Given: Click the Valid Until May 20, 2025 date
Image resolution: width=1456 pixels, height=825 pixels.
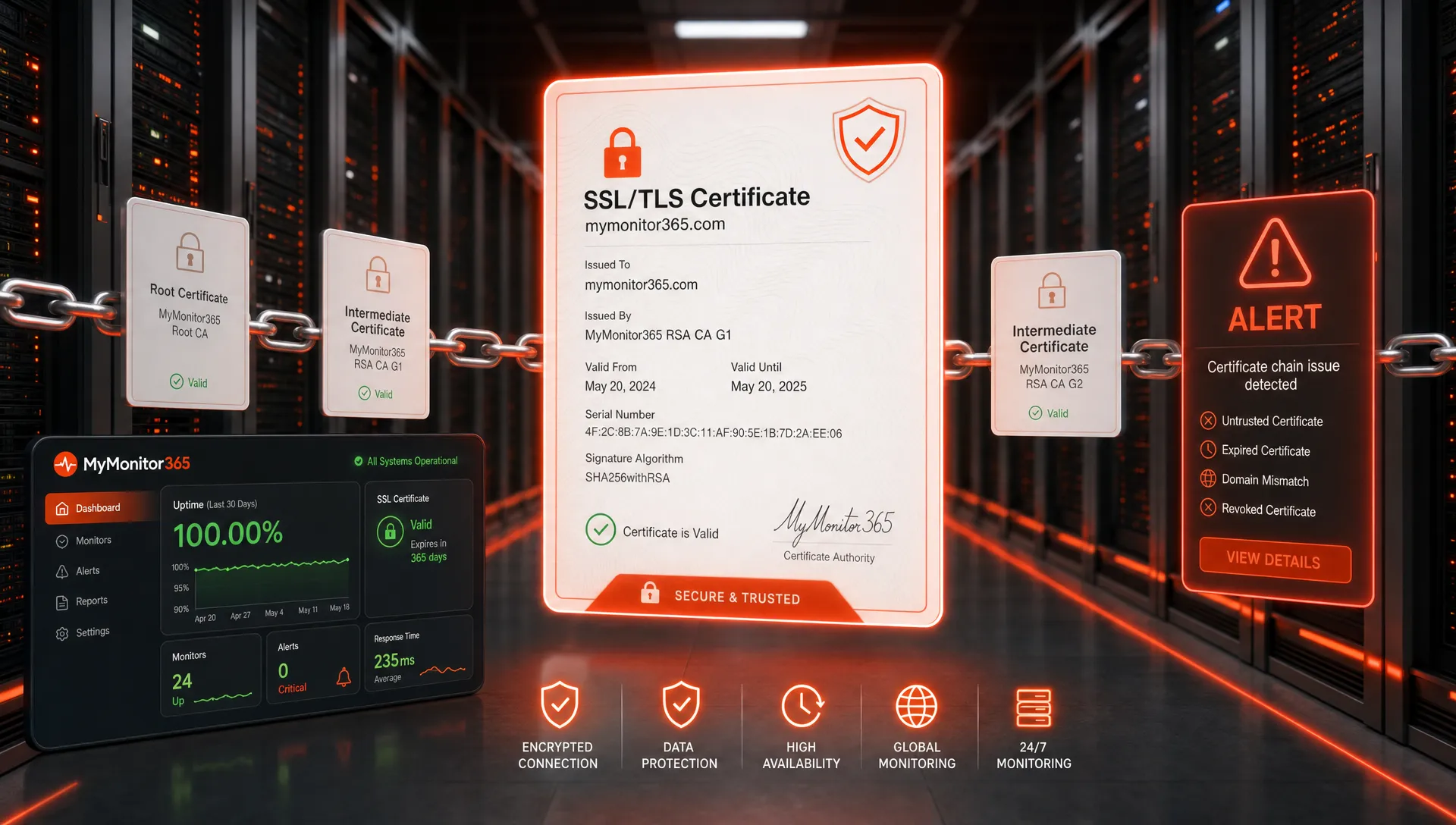Looking at the screenshot, I should [768, 386].
